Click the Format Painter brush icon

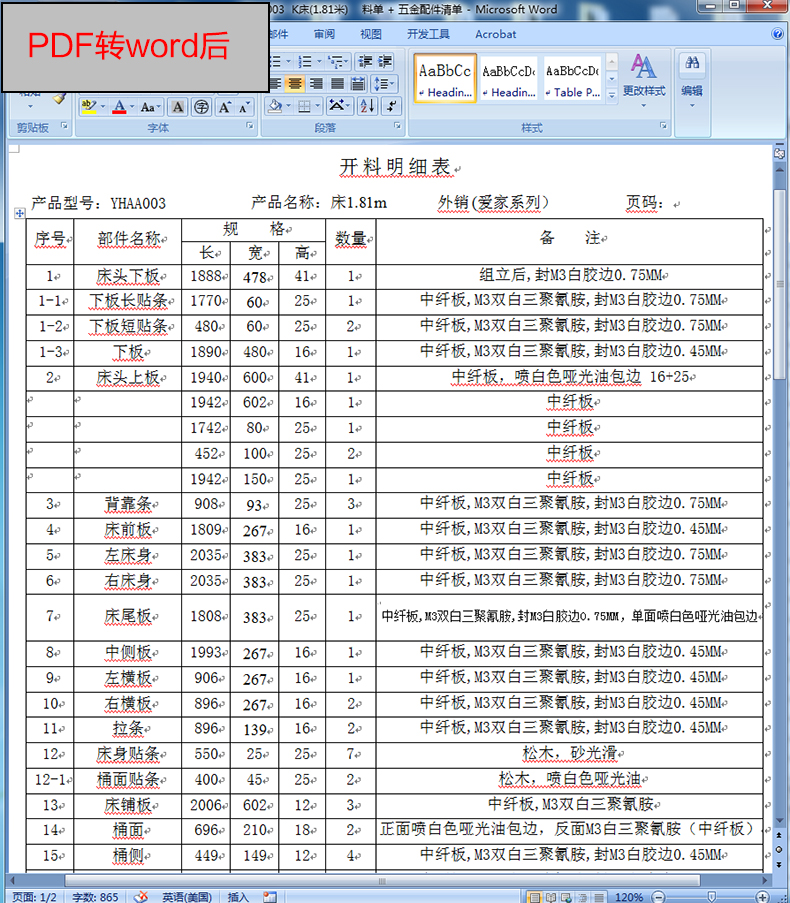click(59, 99)
